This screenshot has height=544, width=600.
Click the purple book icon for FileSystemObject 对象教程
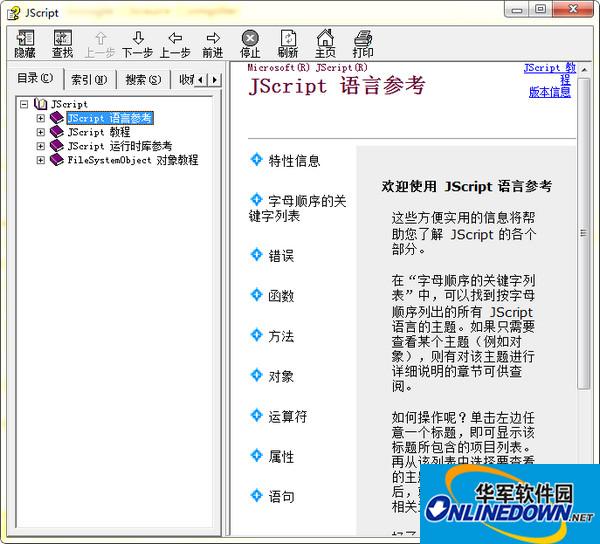coord(57,160)
